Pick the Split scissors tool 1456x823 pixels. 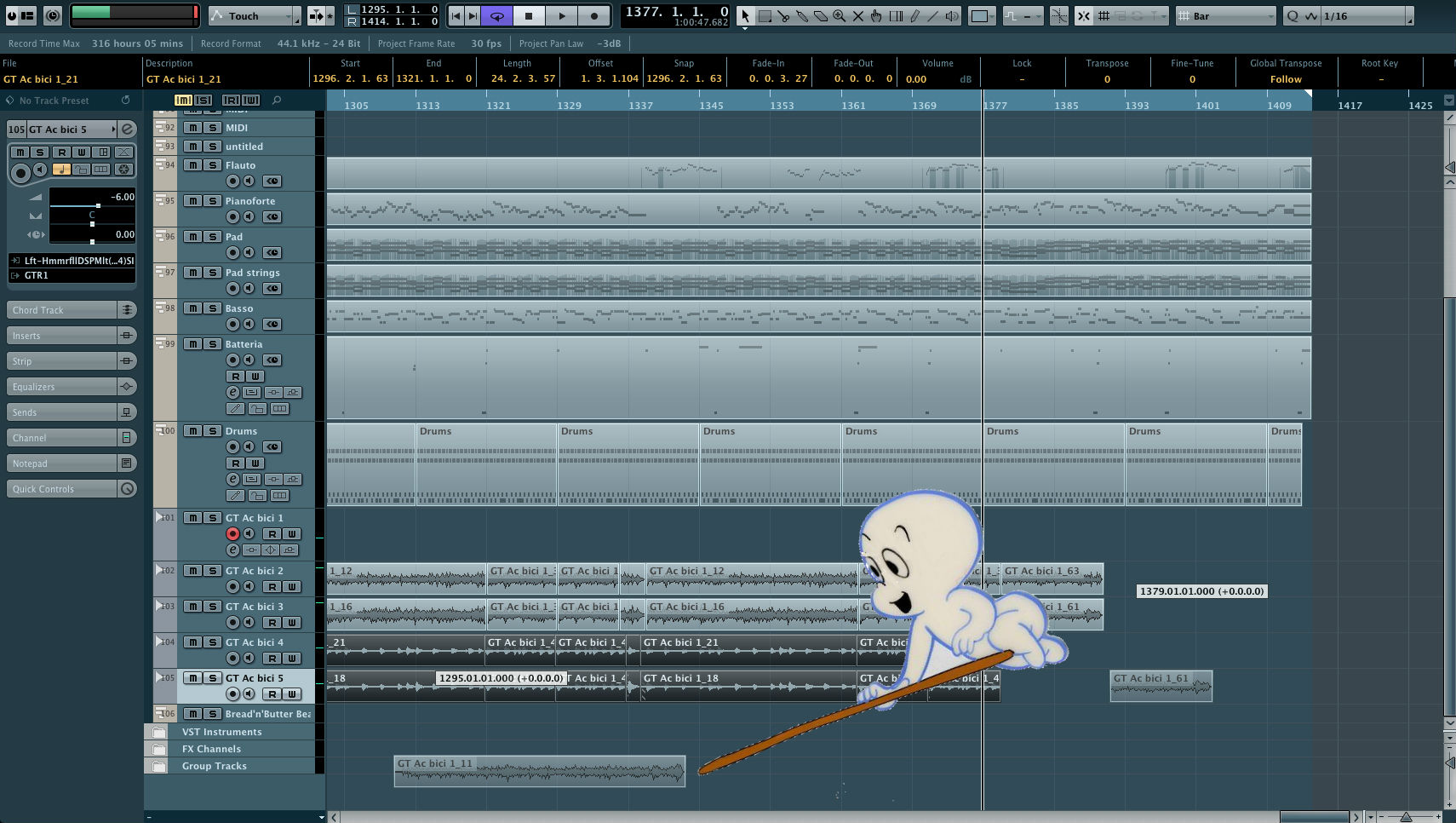point(783,15)
